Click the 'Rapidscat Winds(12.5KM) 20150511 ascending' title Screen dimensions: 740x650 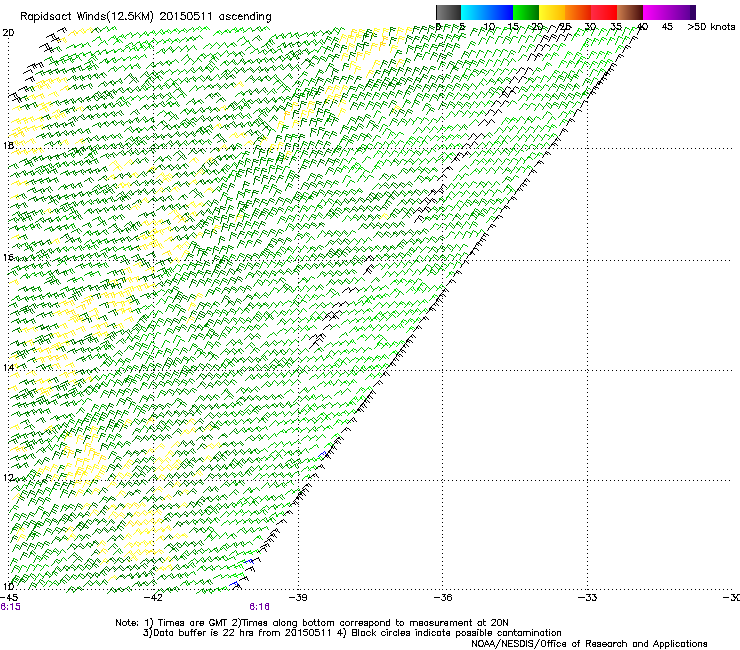(146, 17)
